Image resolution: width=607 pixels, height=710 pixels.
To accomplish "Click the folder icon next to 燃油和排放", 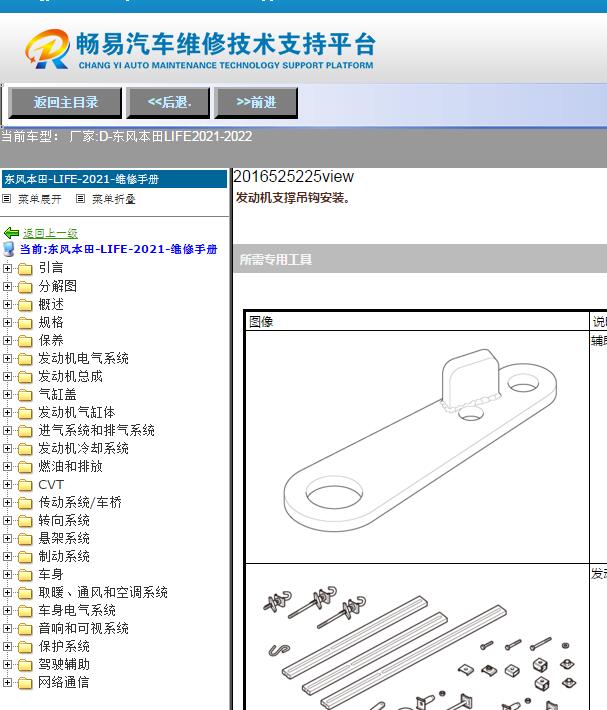I will pos(25,467).
